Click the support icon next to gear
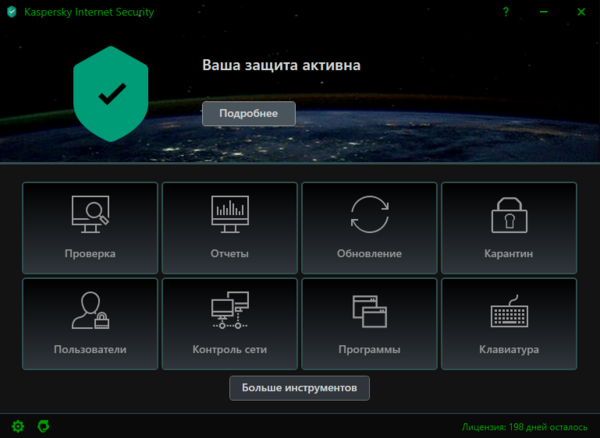This screenshot has height=438, width=600. (43, 426)
